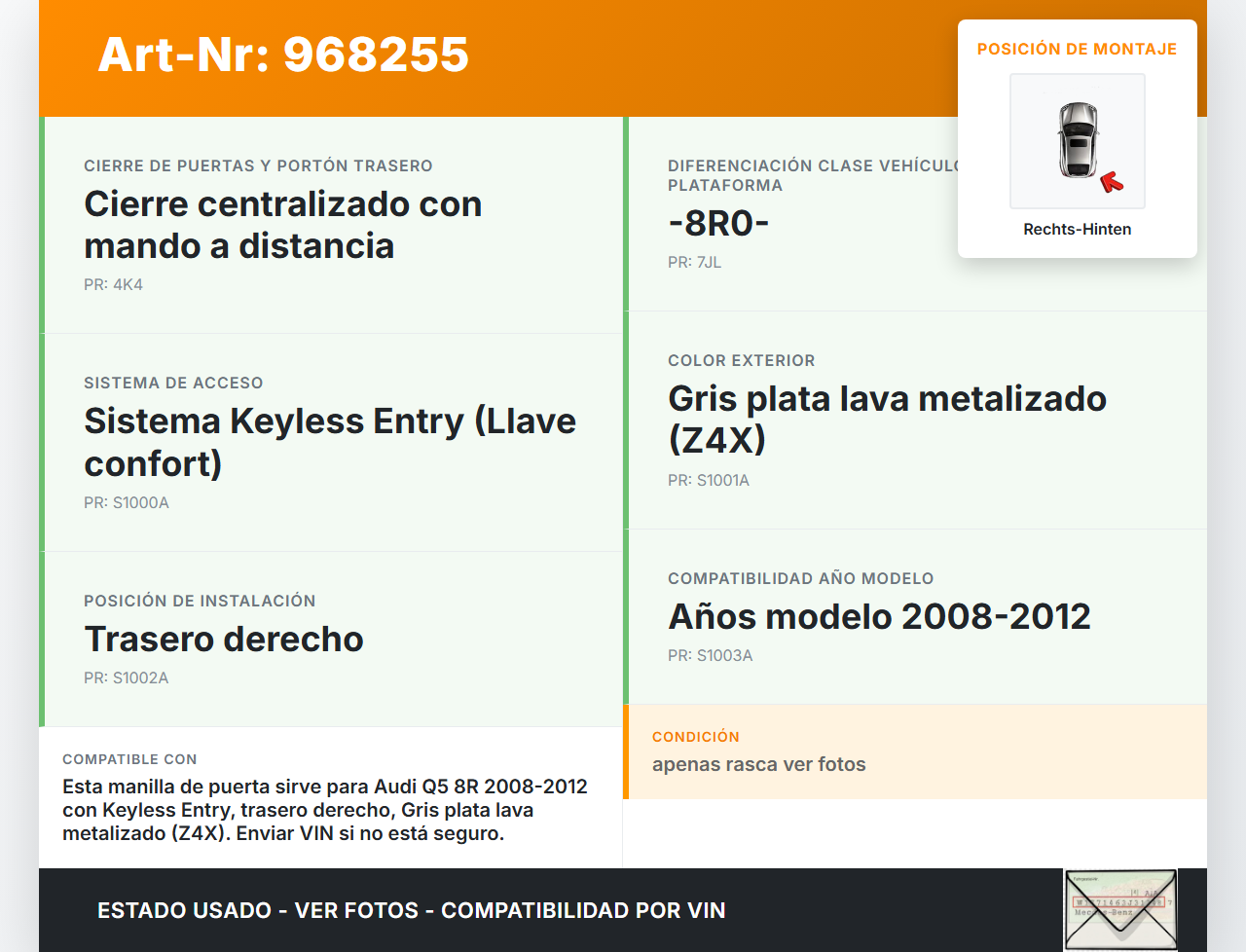Click the 'PR: S1000A' code
This screenshot has width=1246, height=952.
[x=127, y=502]
